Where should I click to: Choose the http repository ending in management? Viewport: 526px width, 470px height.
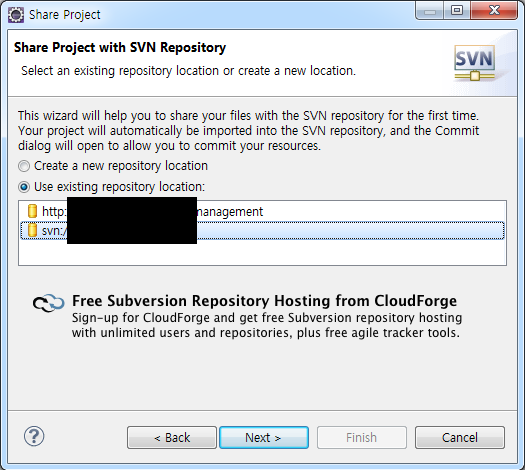[x=262, y=212]
